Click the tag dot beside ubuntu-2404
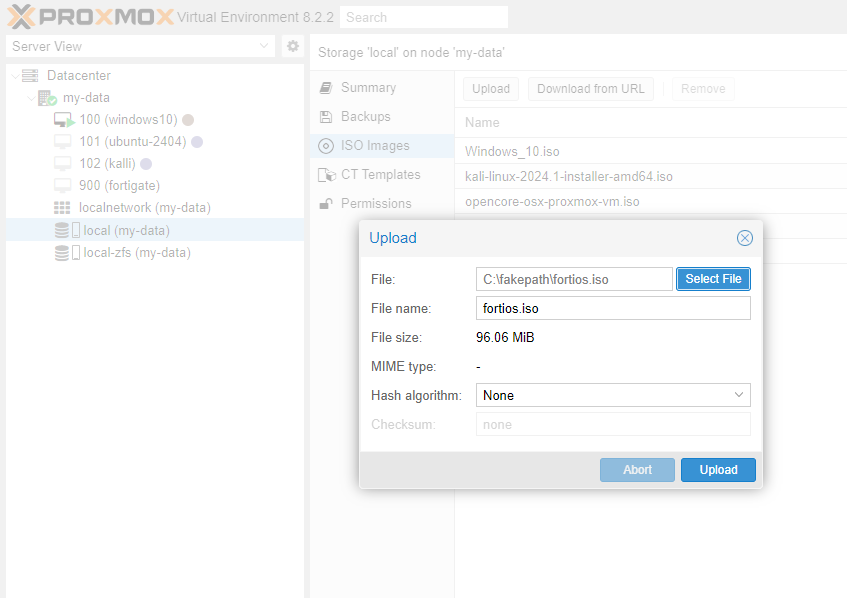This screenshot has width=847, height=598. tap(197, 142)
